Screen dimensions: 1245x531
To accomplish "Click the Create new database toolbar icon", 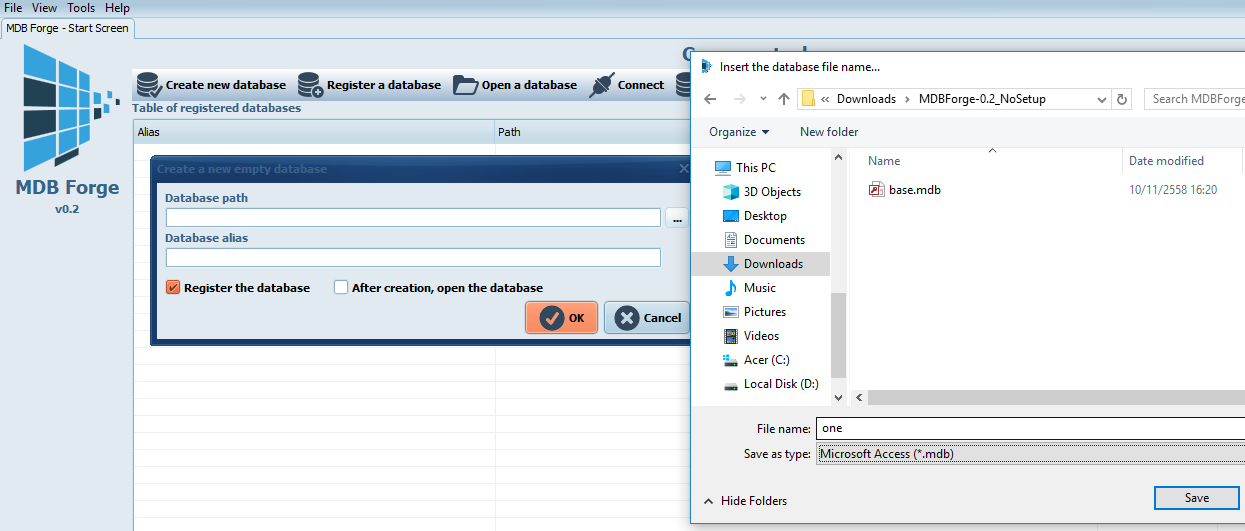I will (x=149, y=84).
